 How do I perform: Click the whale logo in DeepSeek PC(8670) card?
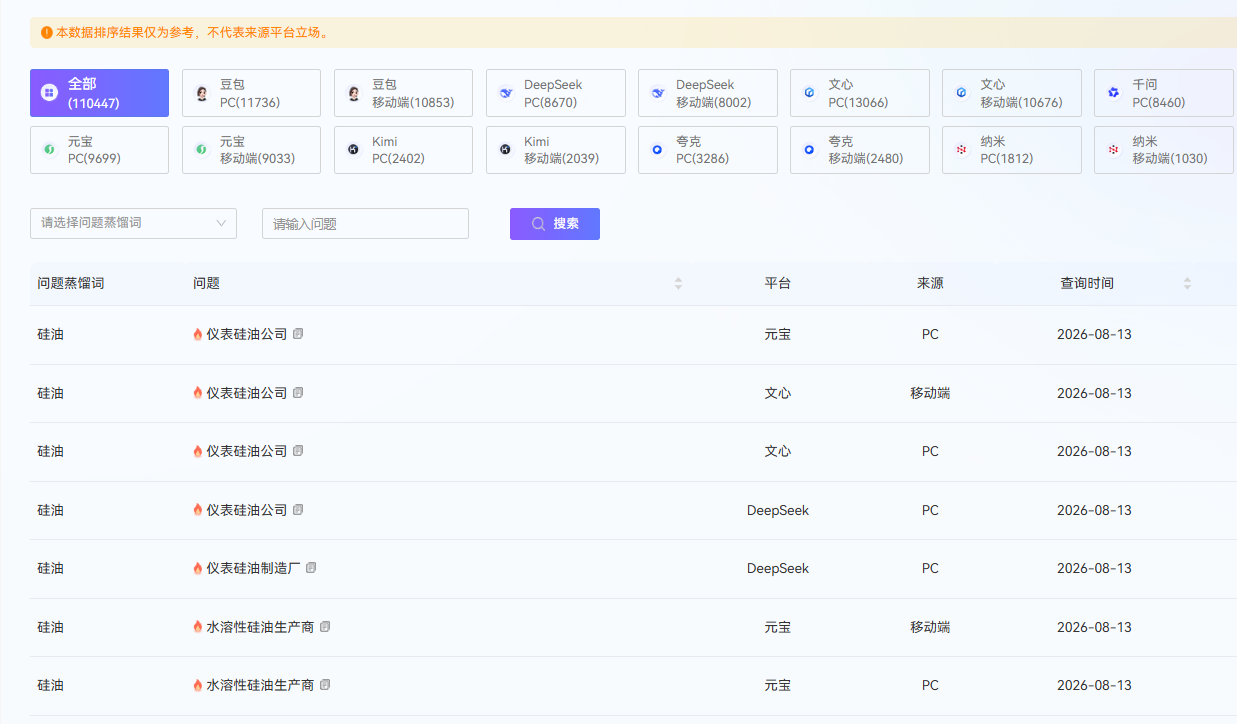pos(506,93)
